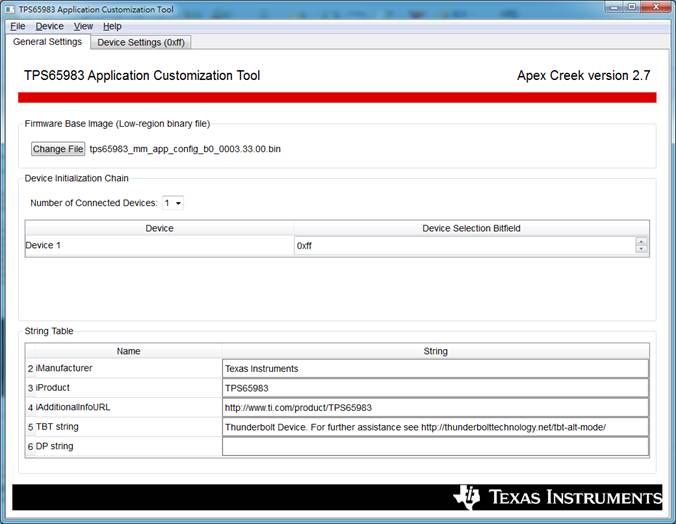Click the application icon in title bar
The width and height of the screenshot is (676, 524).
point(10,9)
